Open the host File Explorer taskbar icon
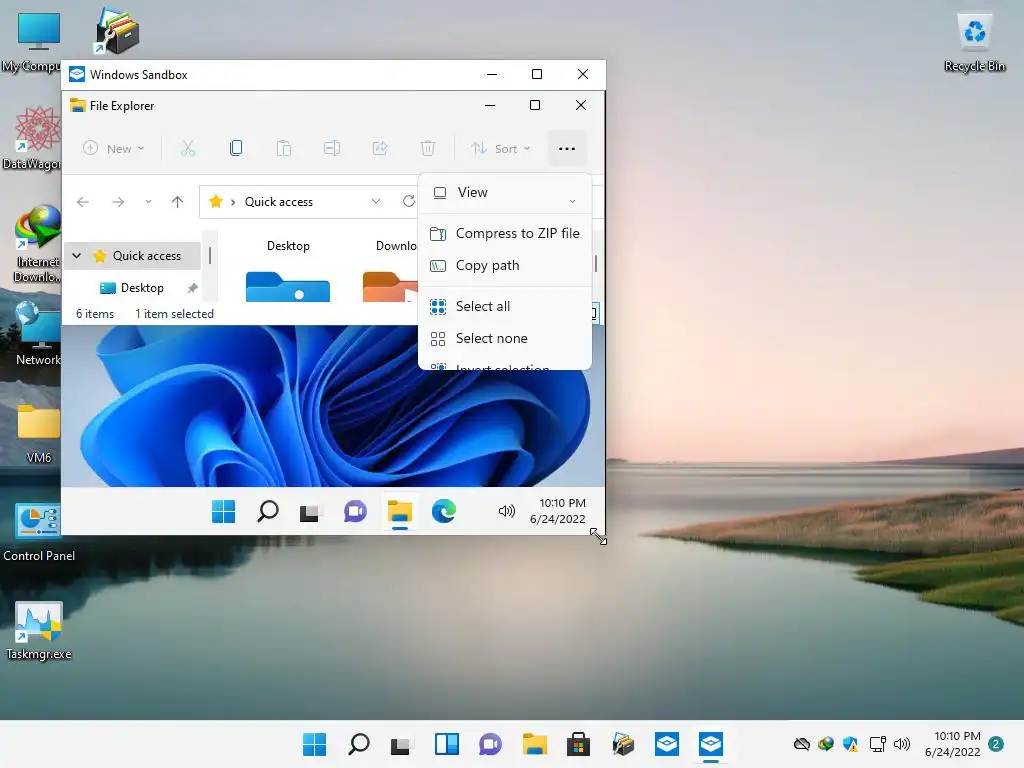Image resolution: width=1024 pixels, height=768 pixels. (x=534, y=744)
